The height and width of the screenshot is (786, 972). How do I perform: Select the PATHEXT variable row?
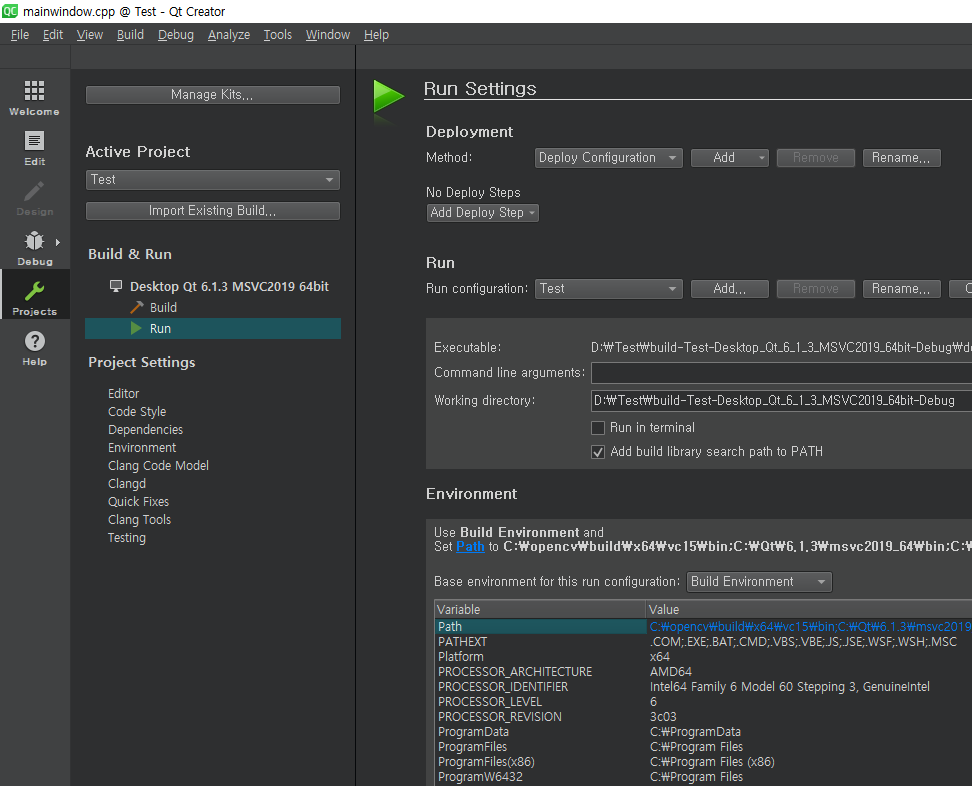point(704,642)
